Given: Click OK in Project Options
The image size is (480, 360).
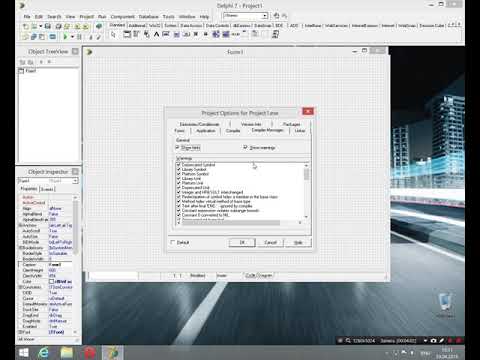Looking at the screenshot, I should coord(242,242).
